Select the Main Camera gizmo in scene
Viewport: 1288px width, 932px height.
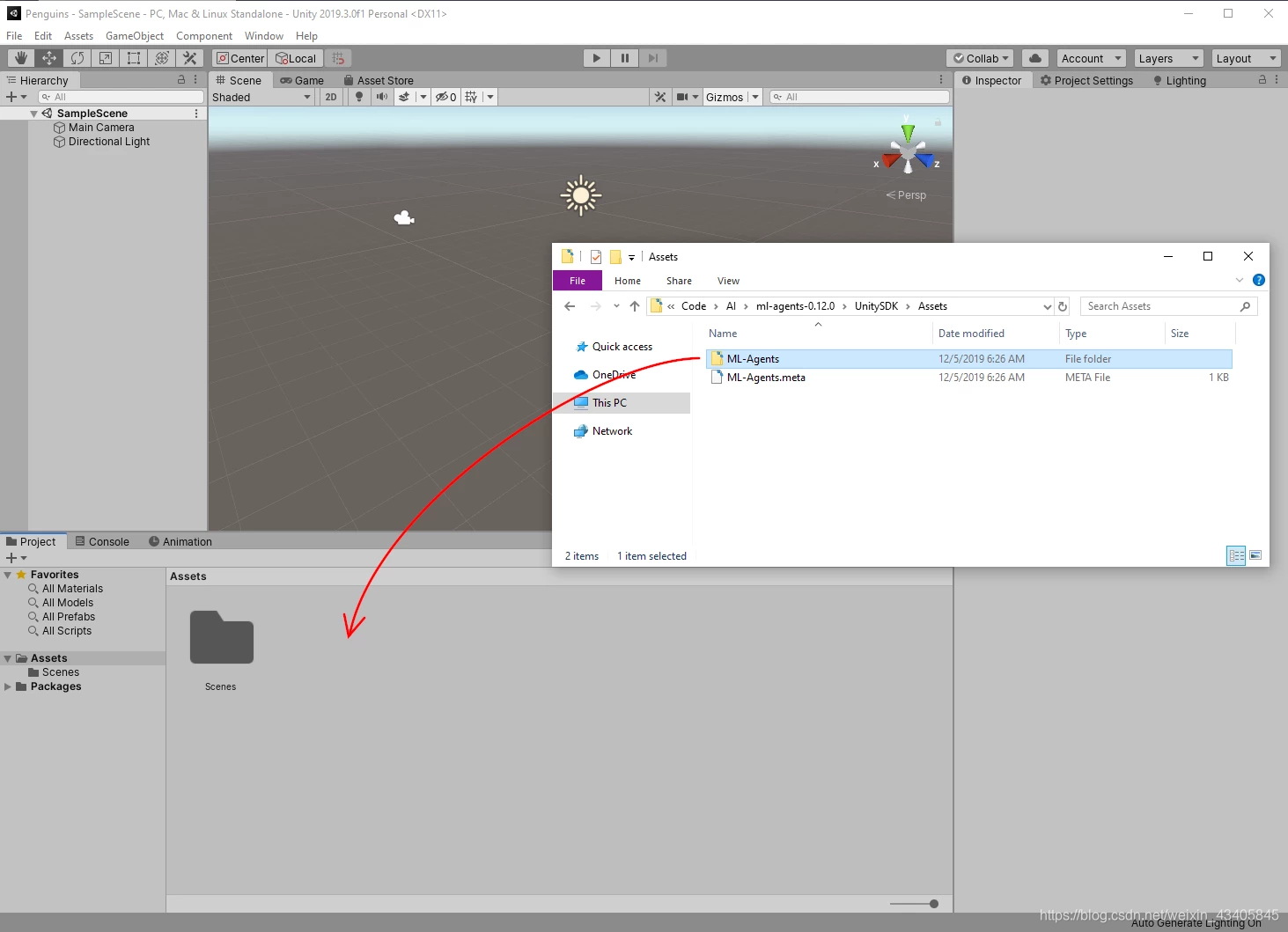tap(404, 217)
